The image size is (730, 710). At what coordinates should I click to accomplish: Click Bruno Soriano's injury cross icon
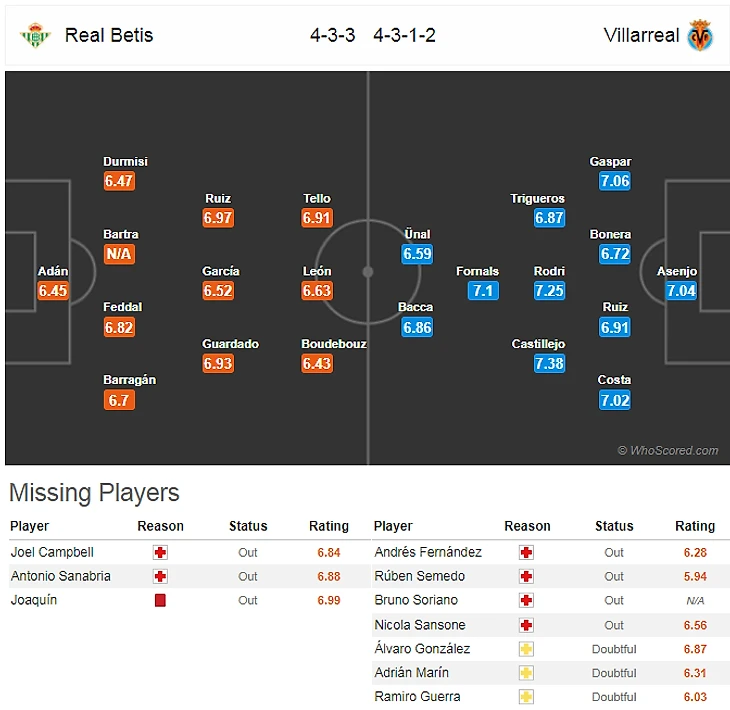tap(527, 600)
